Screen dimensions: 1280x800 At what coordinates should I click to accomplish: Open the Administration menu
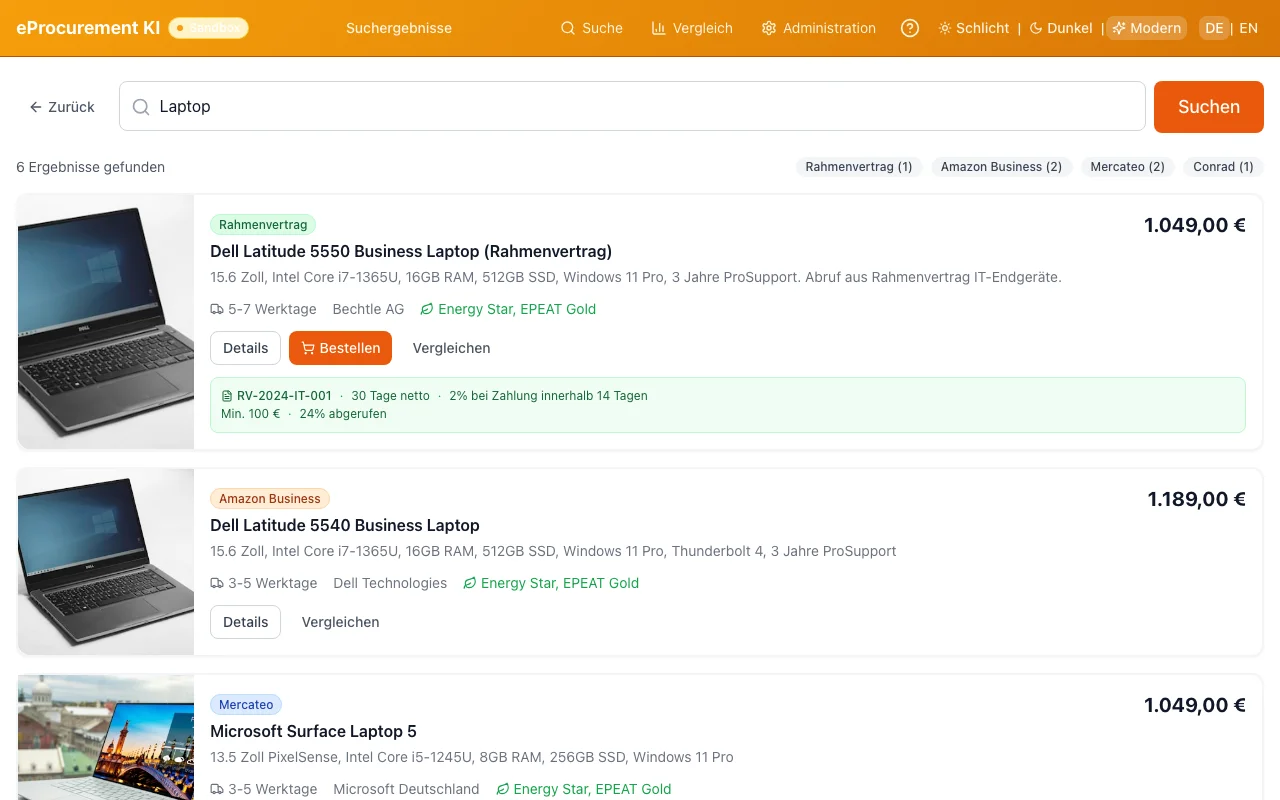[818, 28]
